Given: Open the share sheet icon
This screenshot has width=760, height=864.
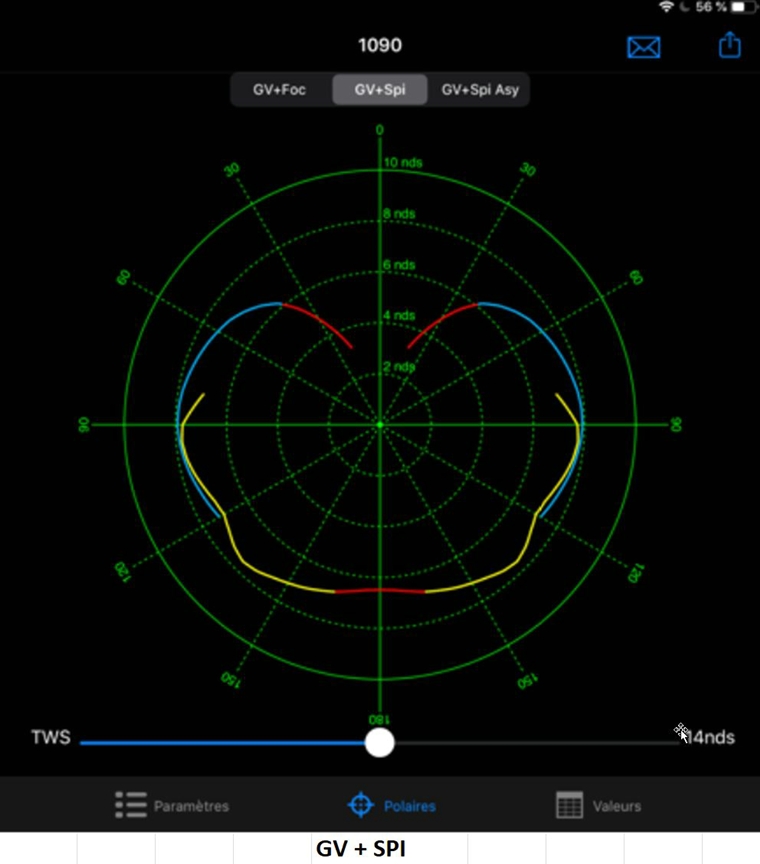Looking at the screenshot, I should tap(730, 46).
